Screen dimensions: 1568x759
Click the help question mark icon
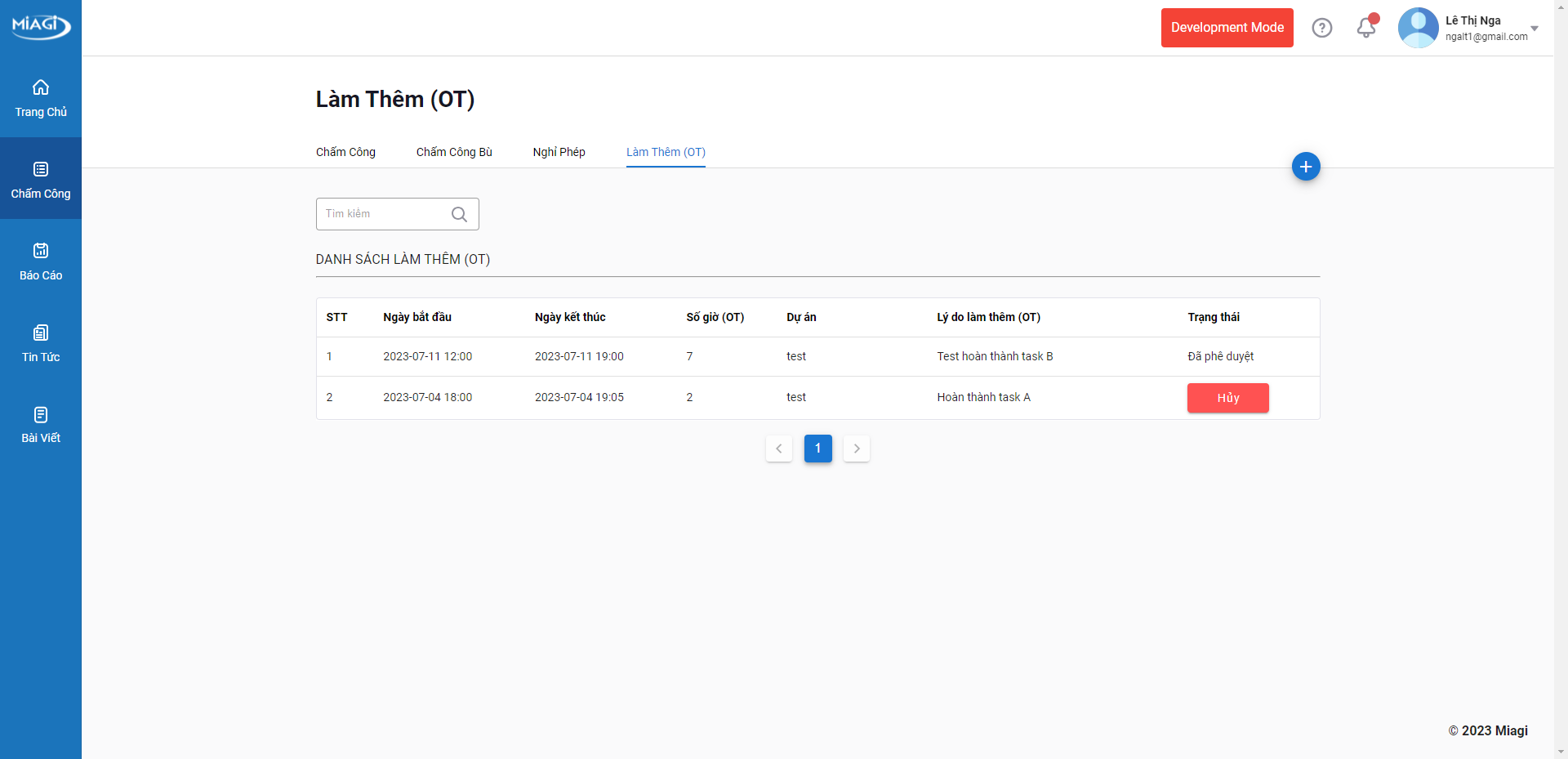pyautogui.click(x=1321, y=28)
